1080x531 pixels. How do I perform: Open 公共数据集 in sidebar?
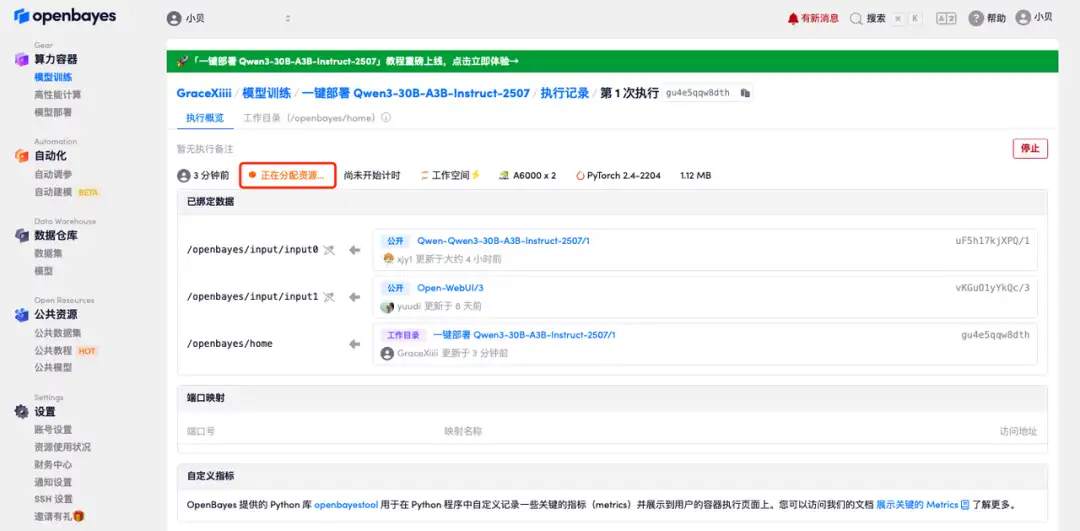[x=58, y=333]
